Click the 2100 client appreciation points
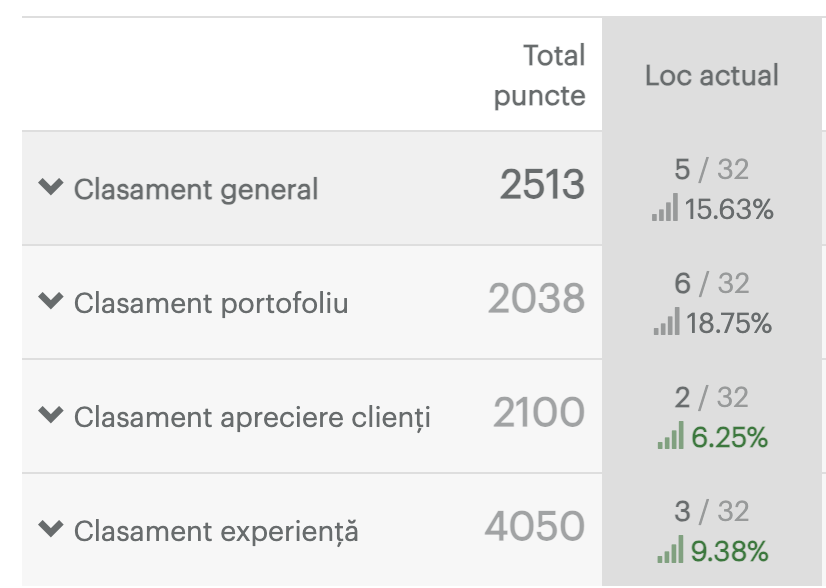826x588 pixels. pyautogui.click(x=539, y=412)
